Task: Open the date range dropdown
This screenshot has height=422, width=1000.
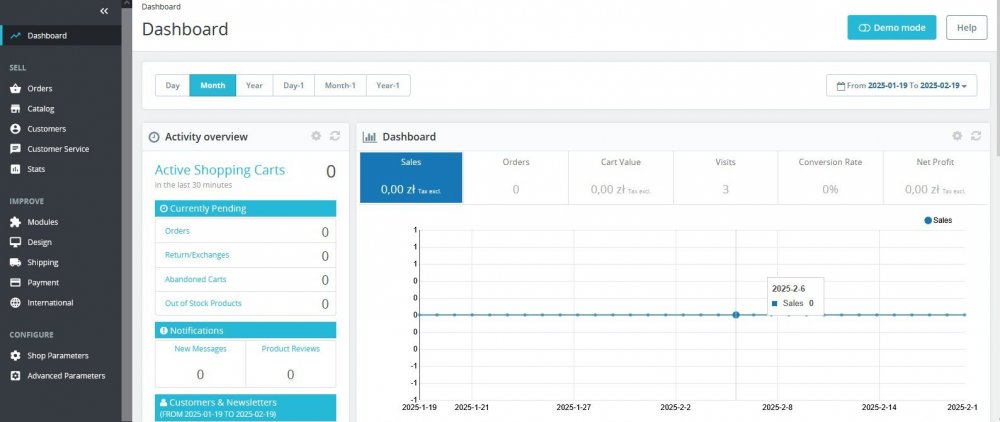Action: coord(901,85)
